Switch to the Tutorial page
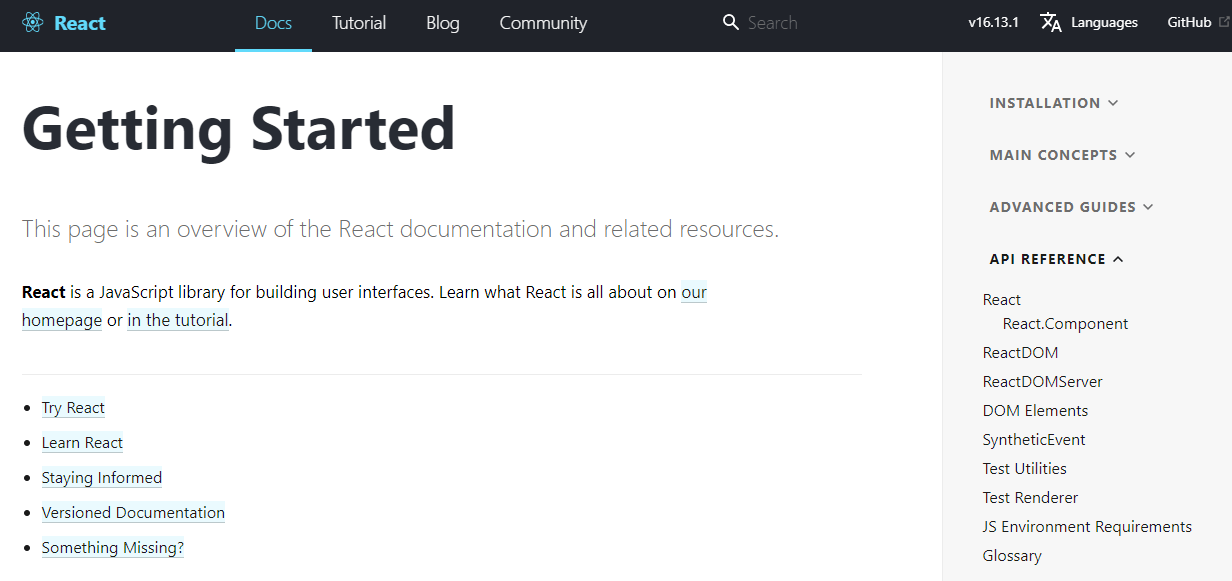The width and height of the screenshot is (1232, 581). pyautogui.click(x=359, y=22)
